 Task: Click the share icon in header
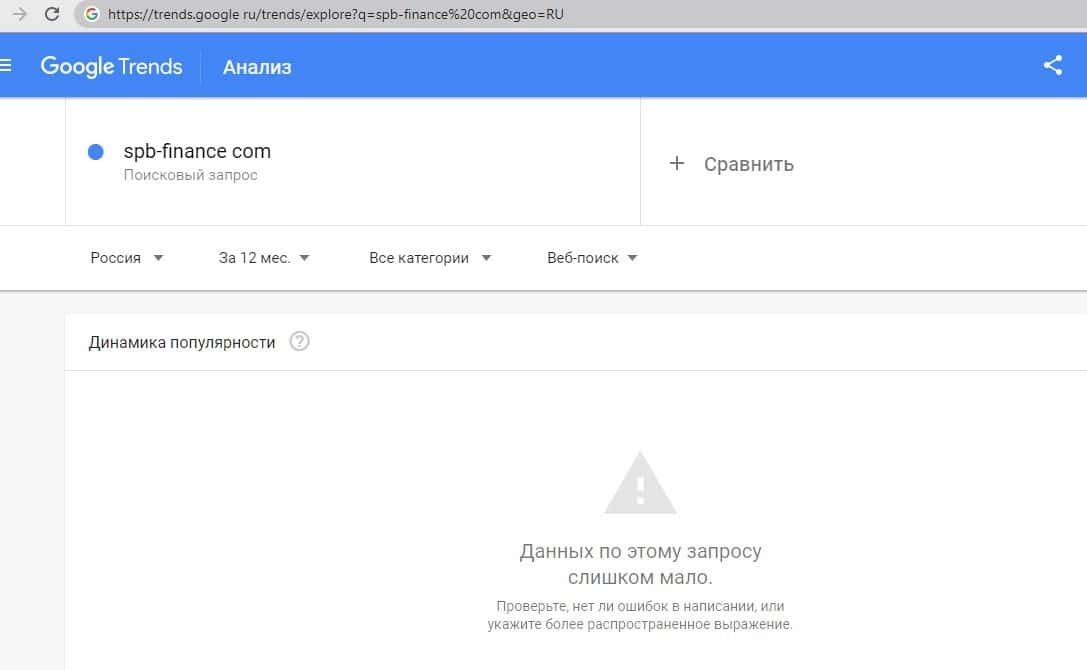tap(1052, 66)
